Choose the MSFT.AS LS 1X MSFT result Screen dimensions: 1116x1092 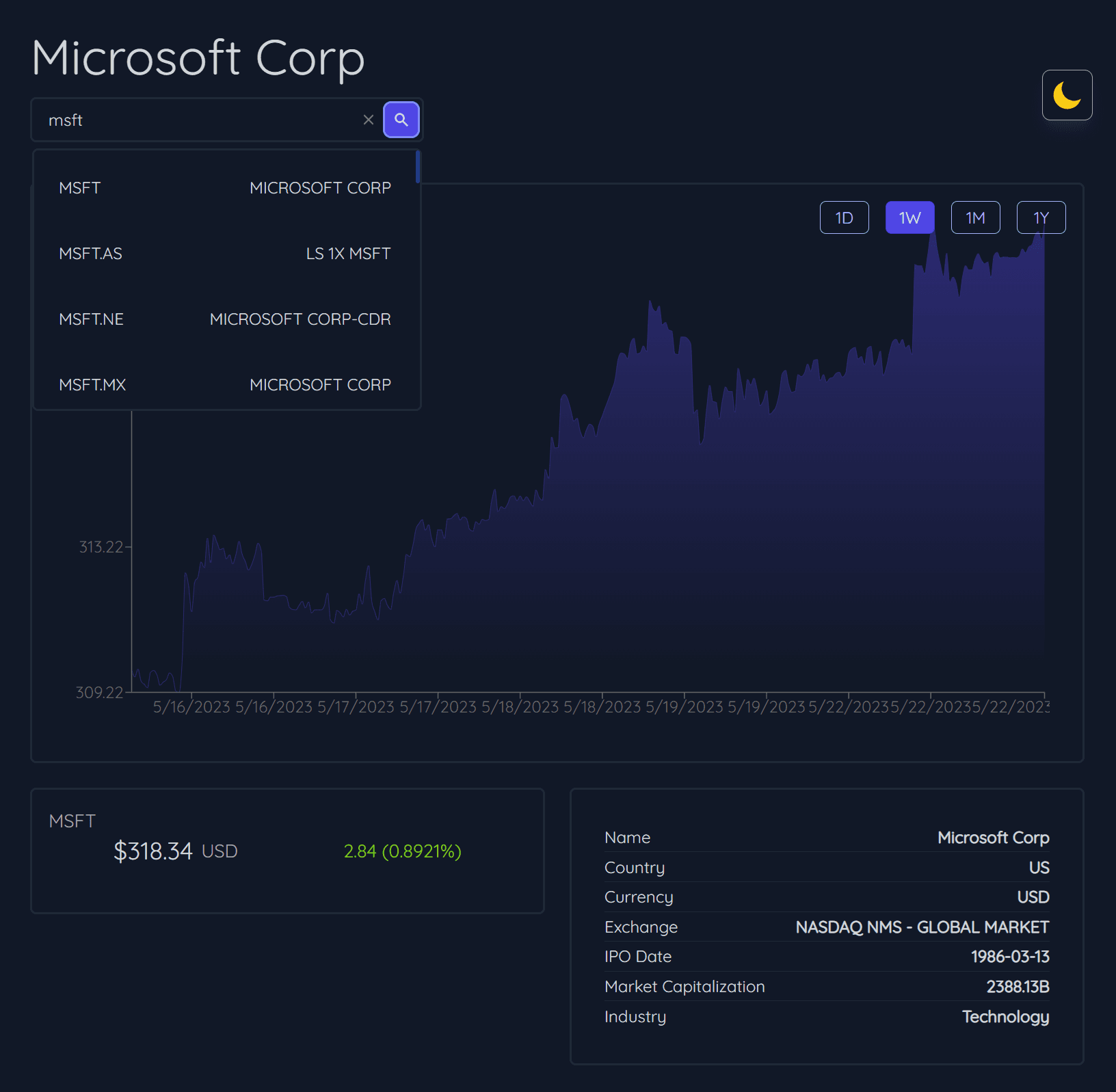tap(225, 253)
